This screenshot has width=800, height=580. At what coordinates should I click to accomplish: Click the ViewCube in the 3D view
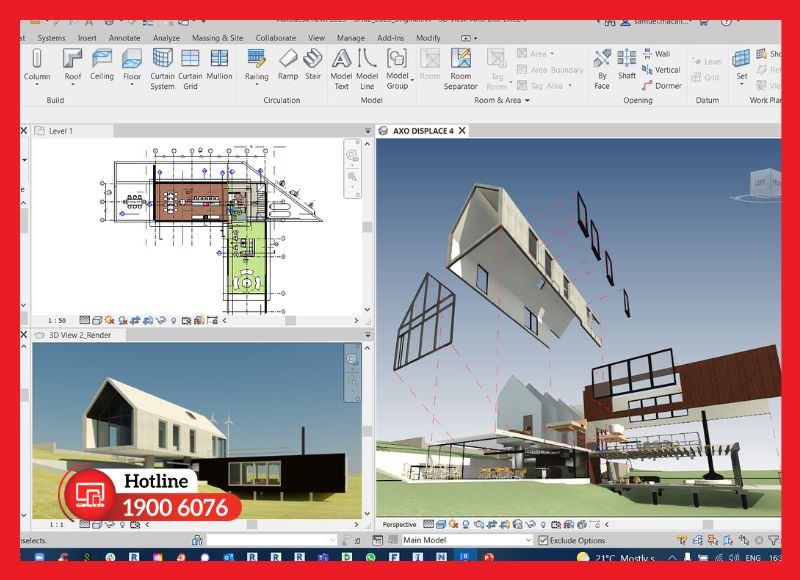(x=763, y=184)
